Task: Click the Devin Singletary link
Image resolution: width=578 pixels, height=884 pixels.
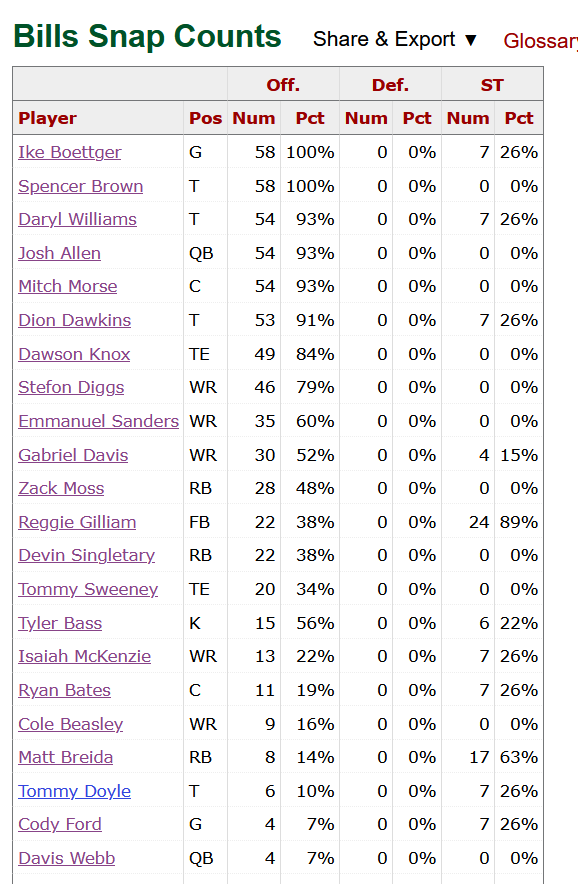Action: pos(86,555)
